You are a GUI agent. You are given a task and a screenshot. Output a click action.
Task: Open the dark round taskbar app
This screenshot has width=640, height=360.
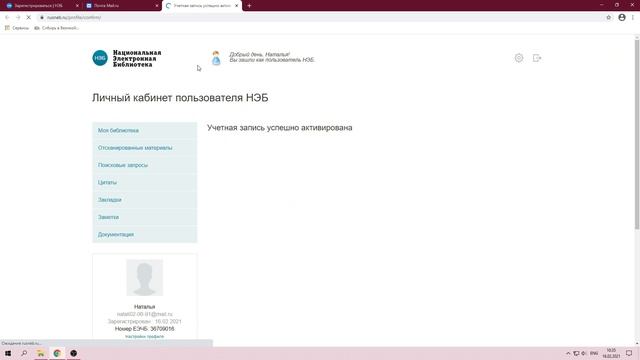click(x=73, y=353)
